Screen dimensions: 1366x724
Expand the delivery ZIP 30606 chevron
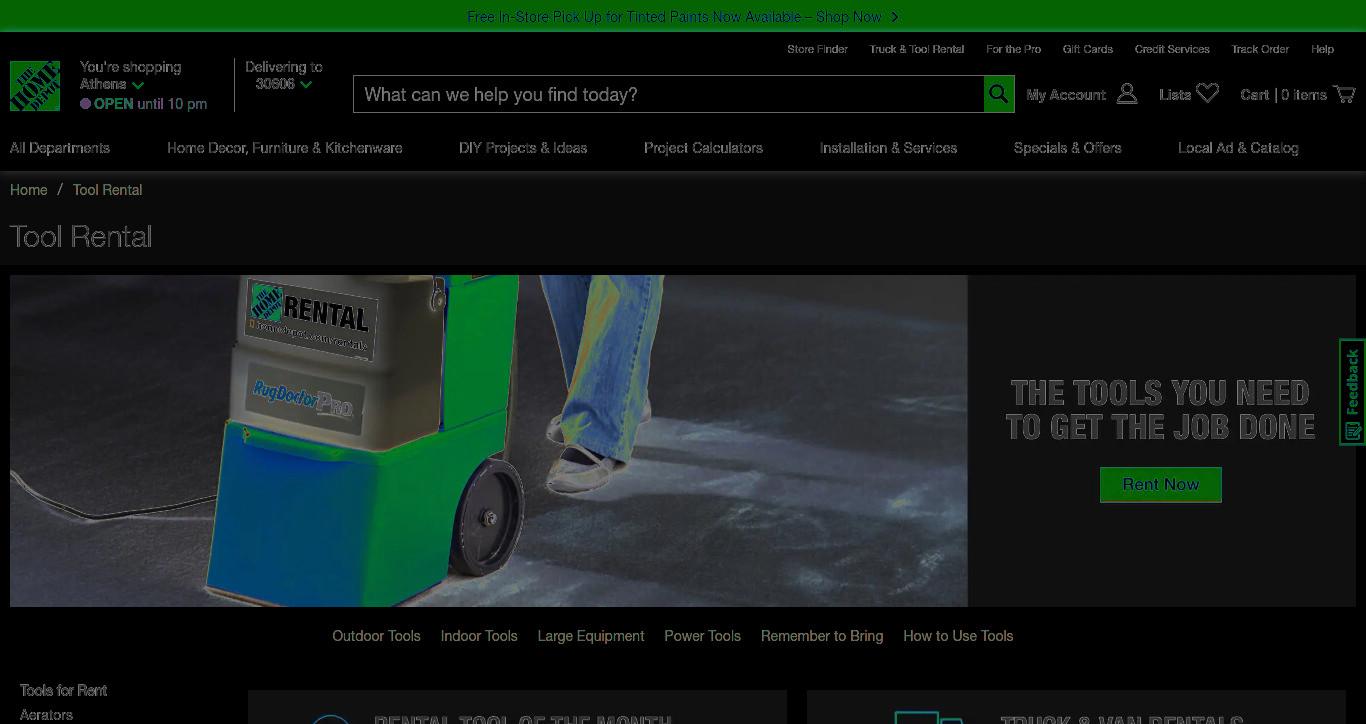[x=306, y=85]
